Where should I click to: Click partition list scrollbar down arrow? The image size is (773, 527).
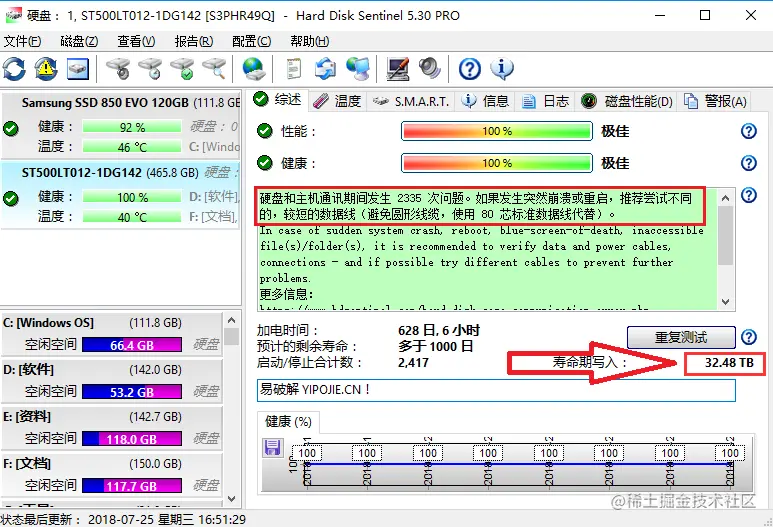tap(232, 498)
